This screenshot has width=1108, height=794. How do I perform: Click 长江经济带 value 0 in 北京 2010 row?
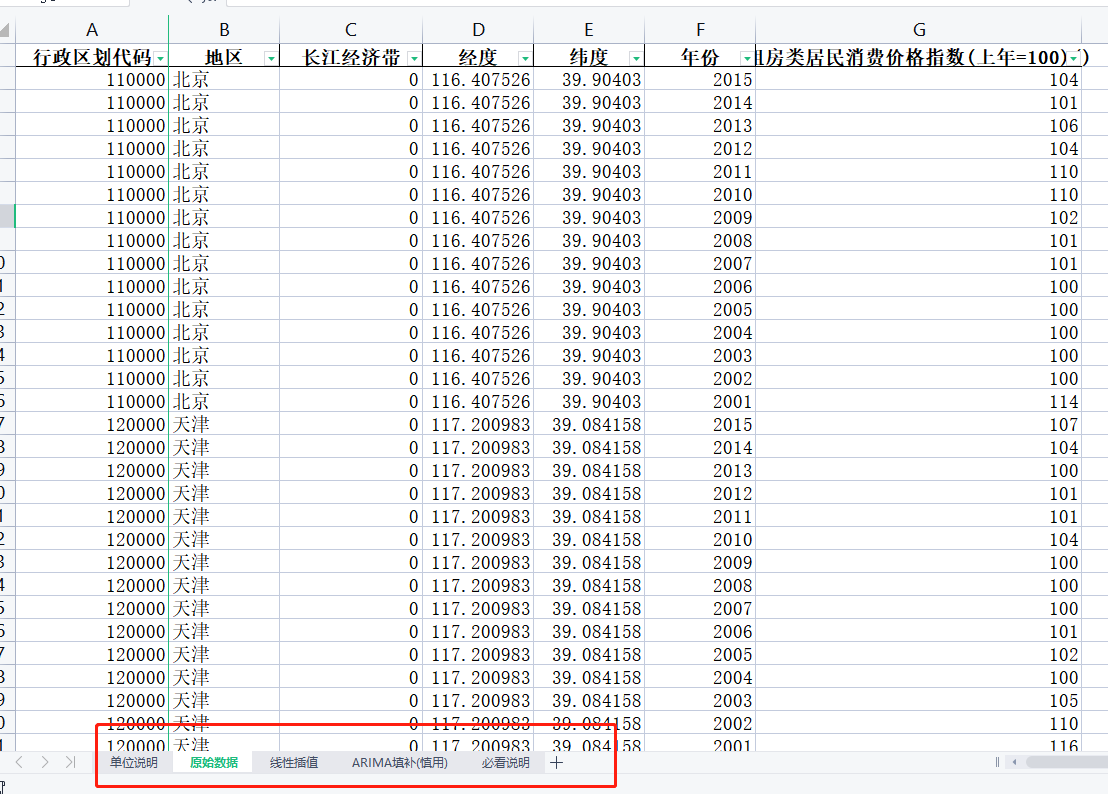pyautogui.click(x=350, y=194)
